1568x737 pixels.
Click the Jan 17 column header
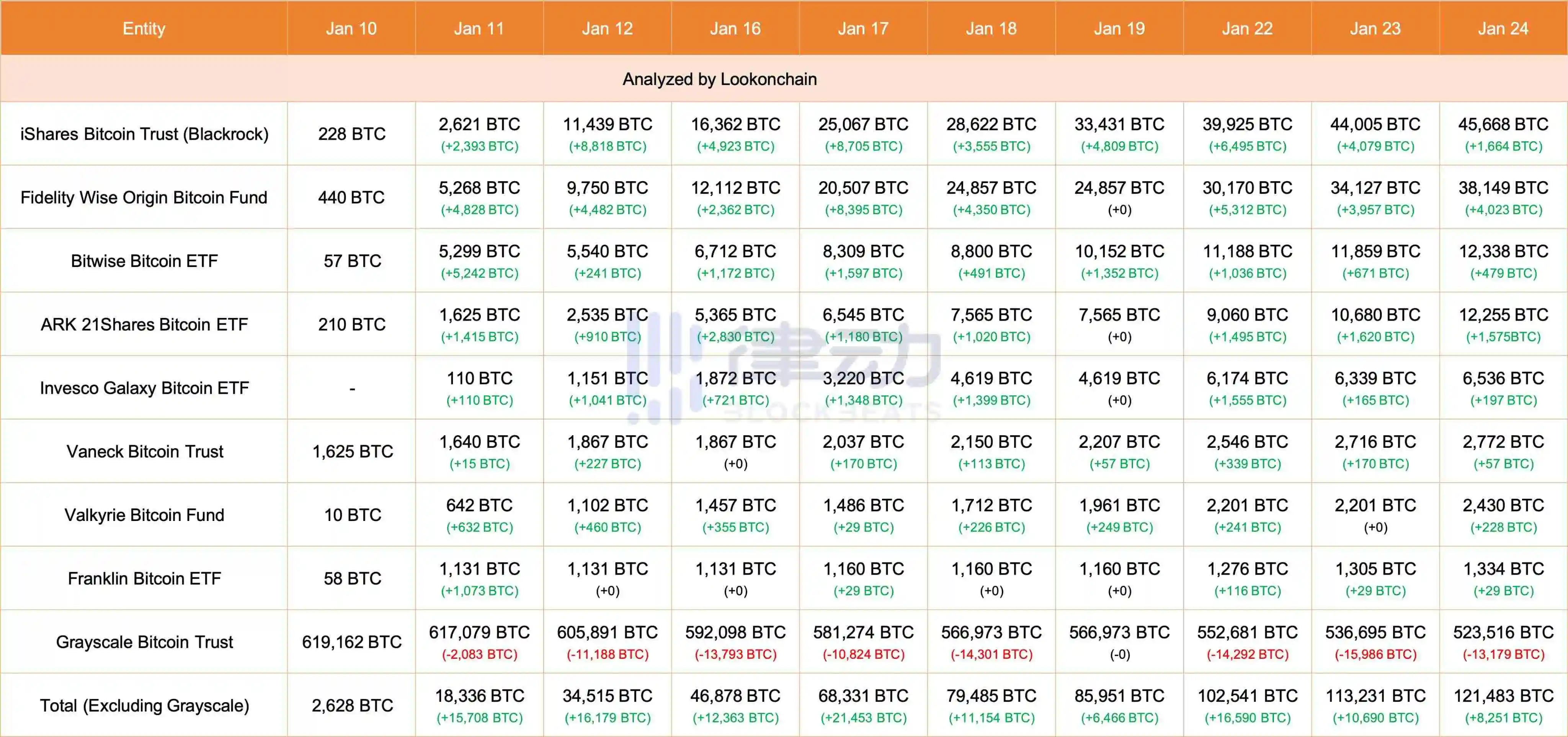863,29
